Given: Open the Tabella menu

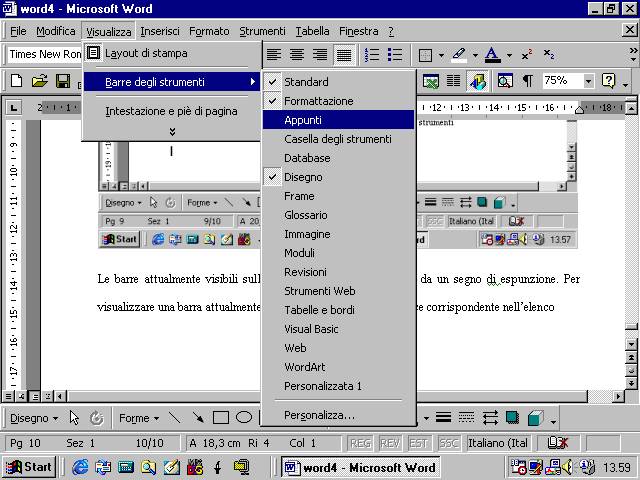Looking at the screenshot, I should tap(312, 31).
